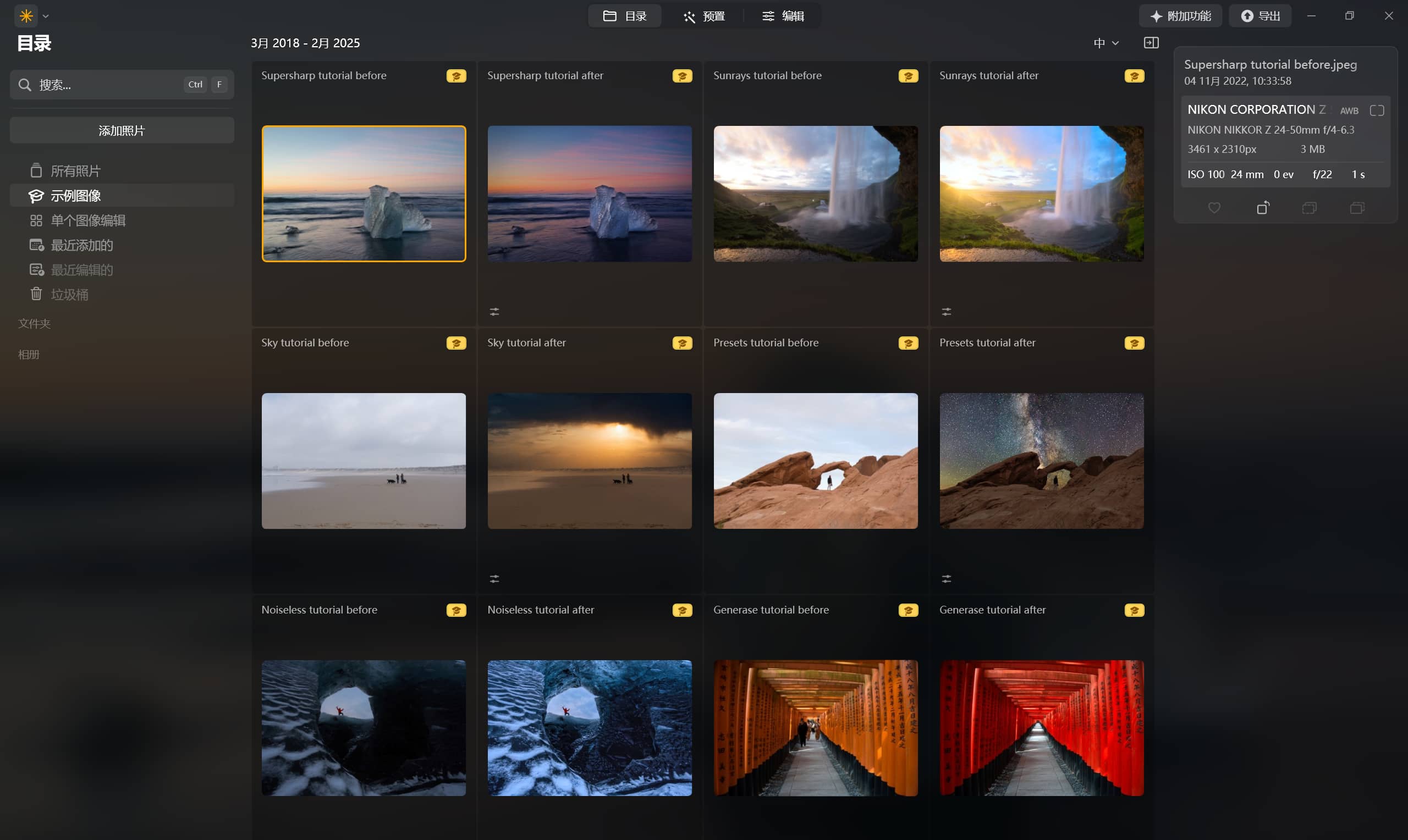Screen dimensions: 1408x840
Task: Select the Presets tutorial after Milky Way thumbnail
Action: coord(1041,461)
